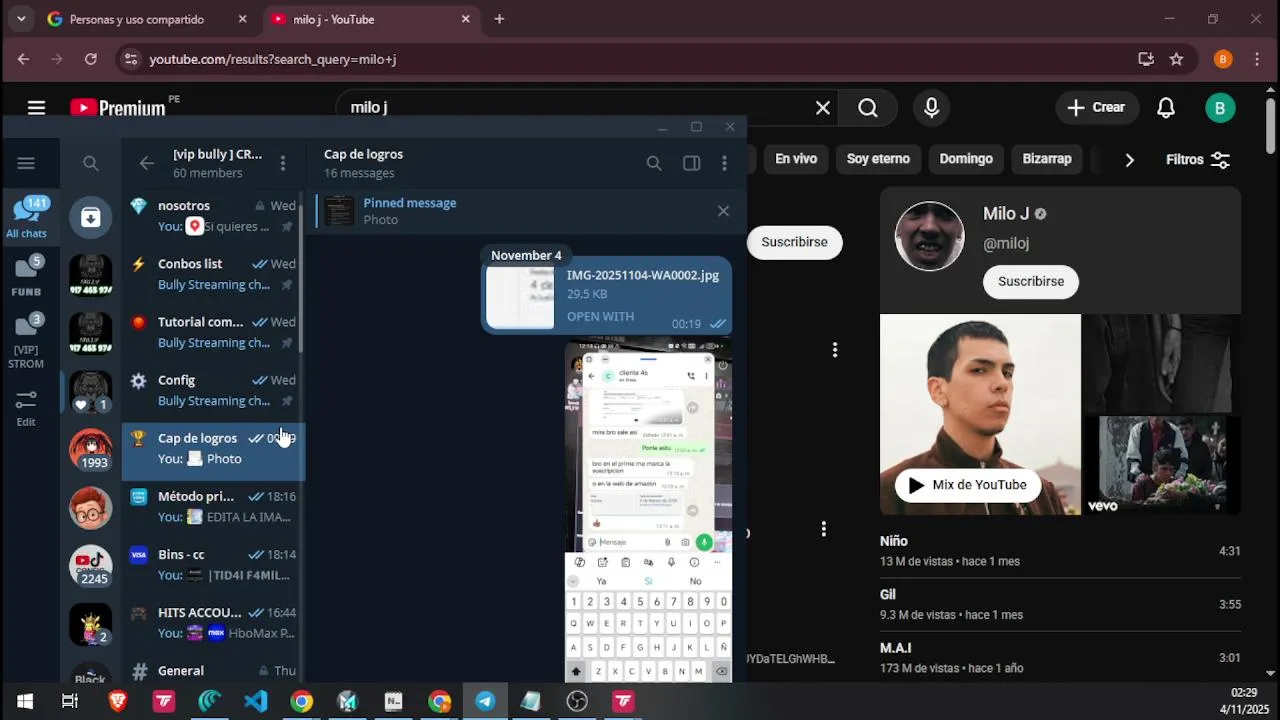Dismiss the pinned message bar
This screenshot has width=1280, height=720.
tap(723, 211)
